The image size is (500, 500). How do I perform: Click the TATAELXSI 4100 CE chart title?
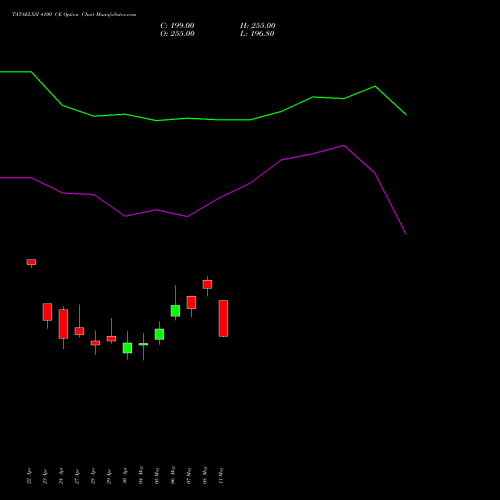[x=74, y=15]
